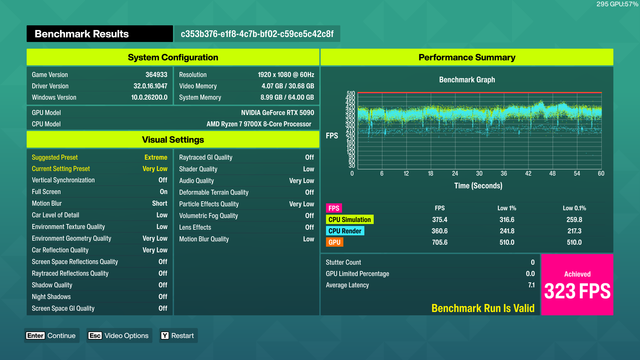This screenshot has height=360, width=640.
Task: Click the Performance Summary header
Action: click(467, 57)
